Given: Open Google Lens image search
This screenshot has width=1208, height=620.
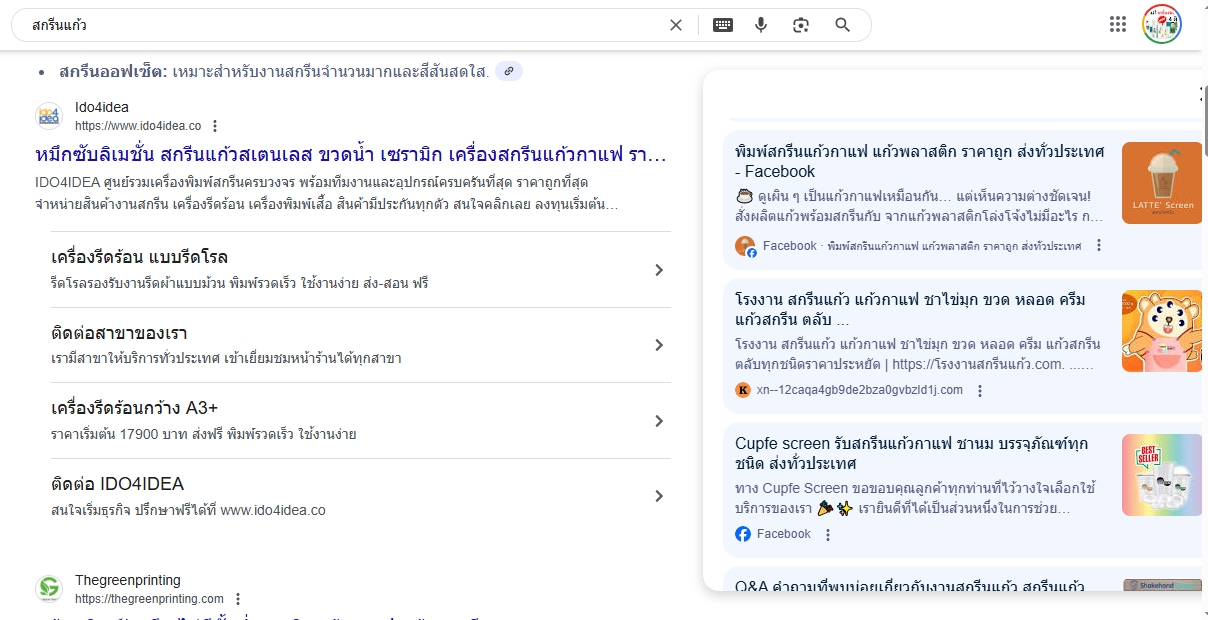Looking at the screenshot, I should click(x=801, y=25).
